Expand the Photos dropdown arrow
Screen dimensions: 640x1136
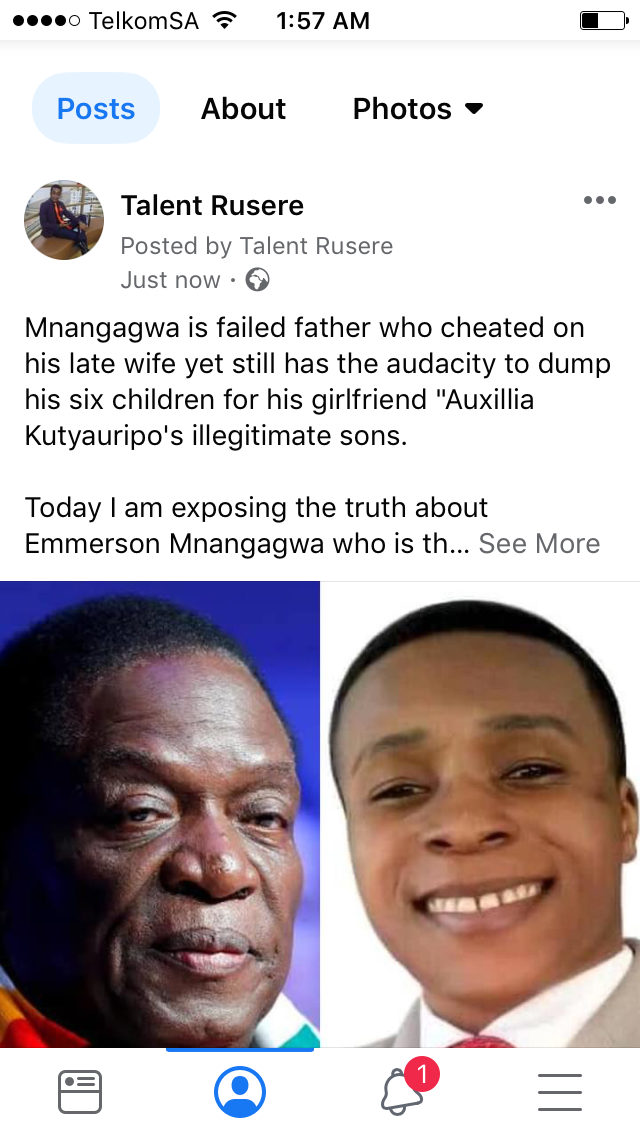[x=474, y=109]
